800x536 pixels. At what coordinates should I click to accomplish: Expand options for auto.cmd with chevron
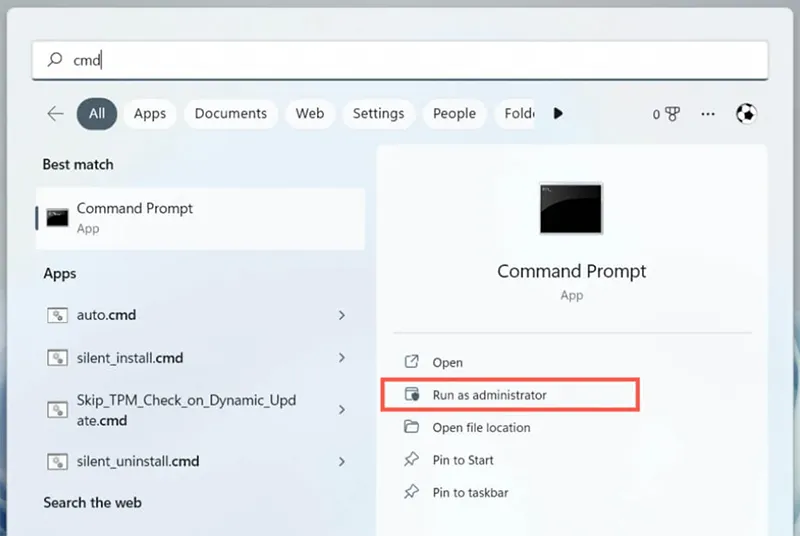342,315
